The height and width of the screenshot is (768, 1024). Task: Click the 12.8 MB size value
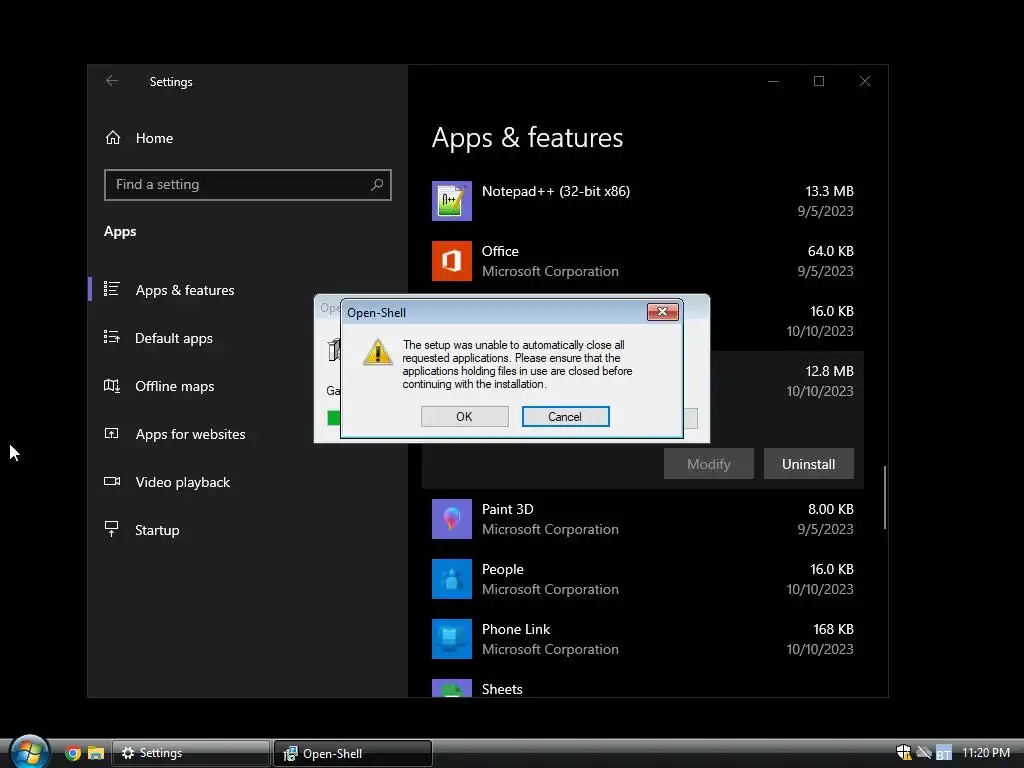[x=829, y=371]
